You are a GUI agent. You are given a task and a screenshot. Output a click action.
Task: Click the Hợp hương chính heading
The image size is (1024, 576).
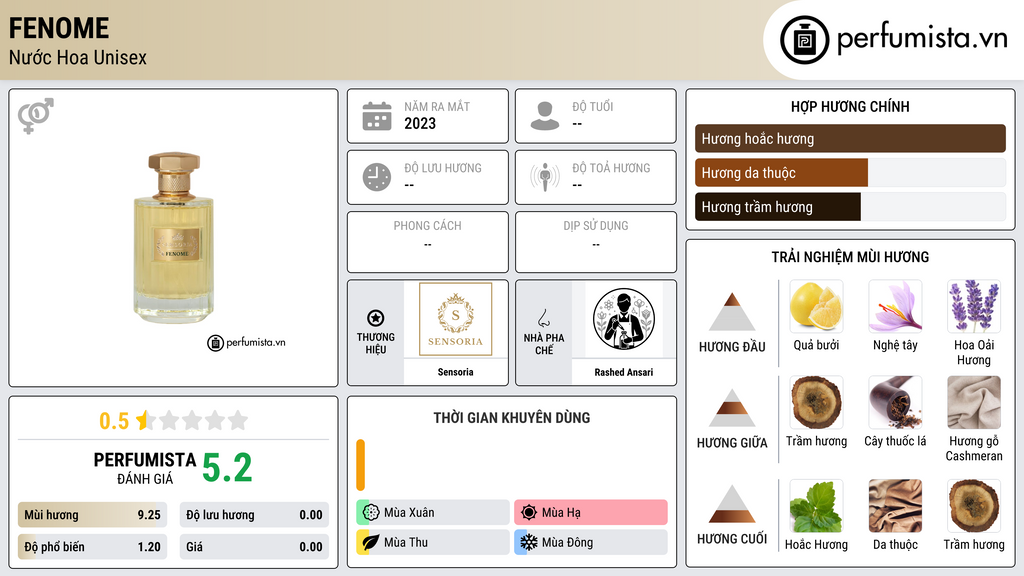[850, 106]
